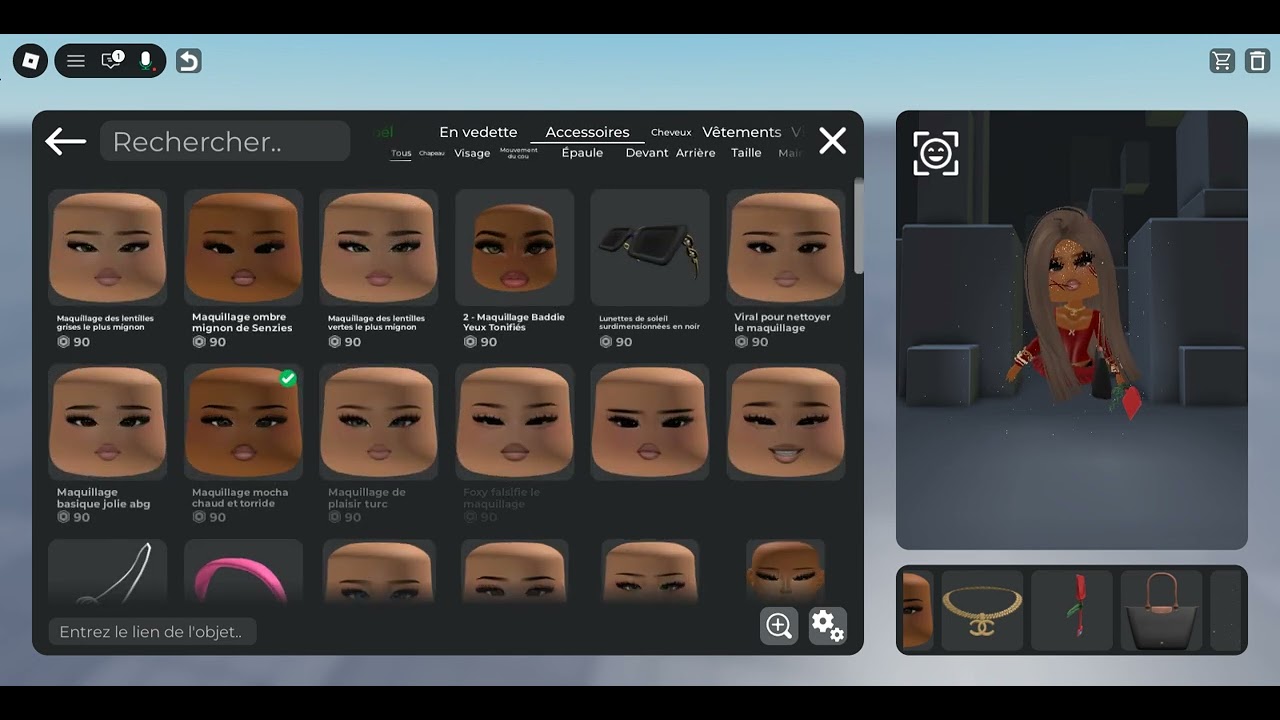Click the trash bin icon
Viewport: 1280px width, 720px height.
pyautogui.click(x=1257, y=61)
